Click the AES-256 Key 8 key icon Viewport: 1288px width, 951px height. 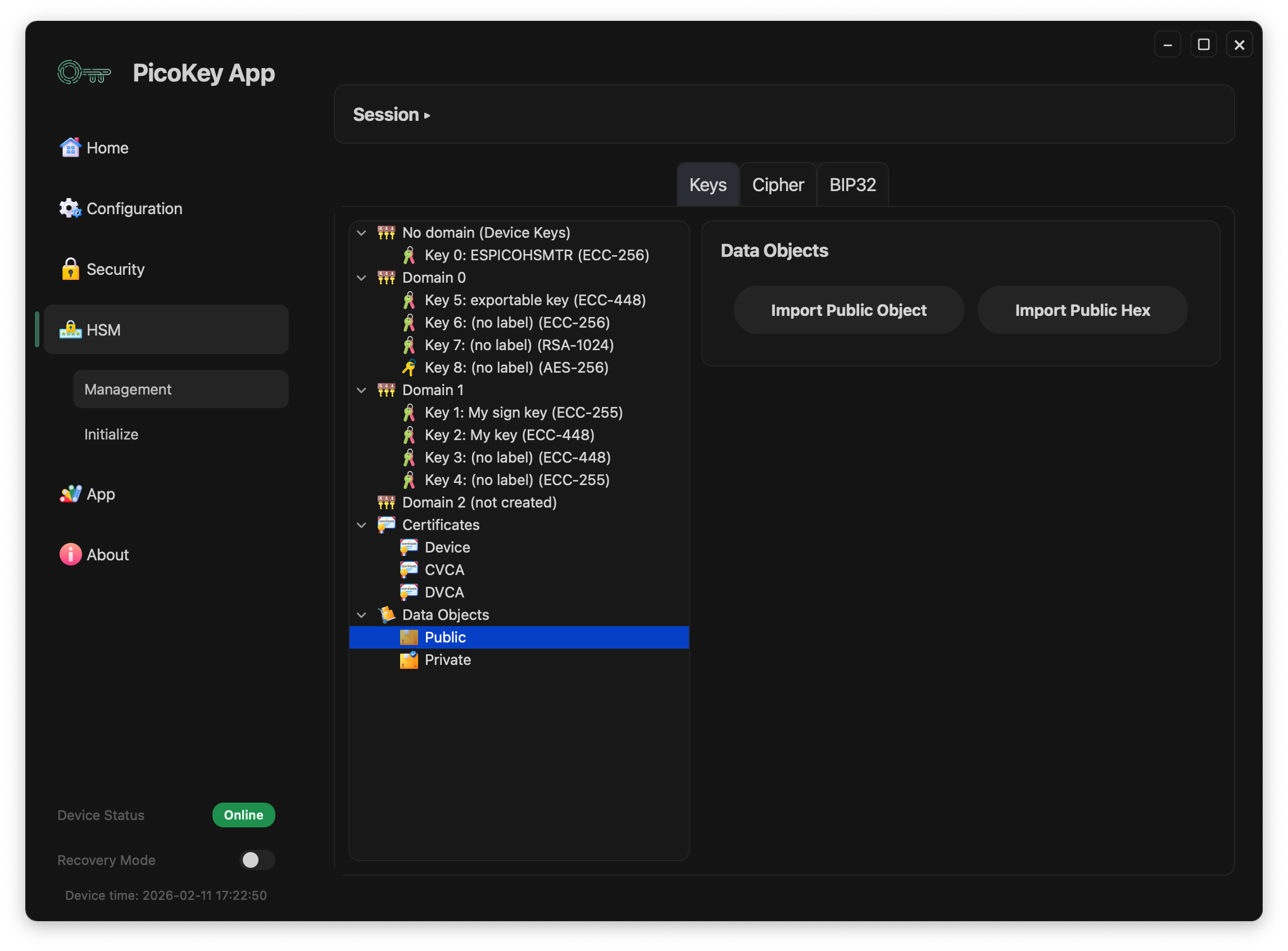click(409, 367)
